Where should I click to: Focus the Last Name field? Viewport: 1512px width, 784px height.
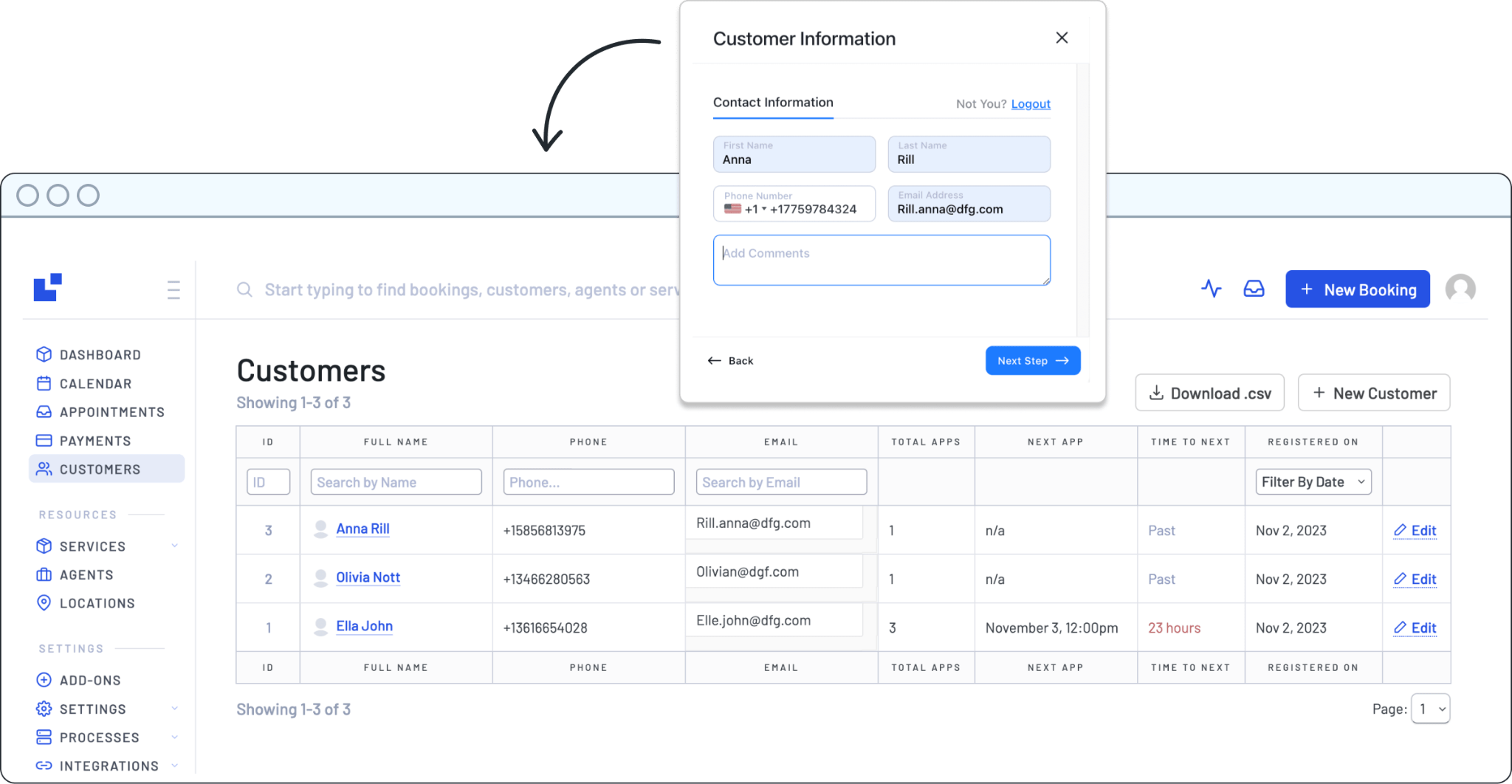click(969, 154)
